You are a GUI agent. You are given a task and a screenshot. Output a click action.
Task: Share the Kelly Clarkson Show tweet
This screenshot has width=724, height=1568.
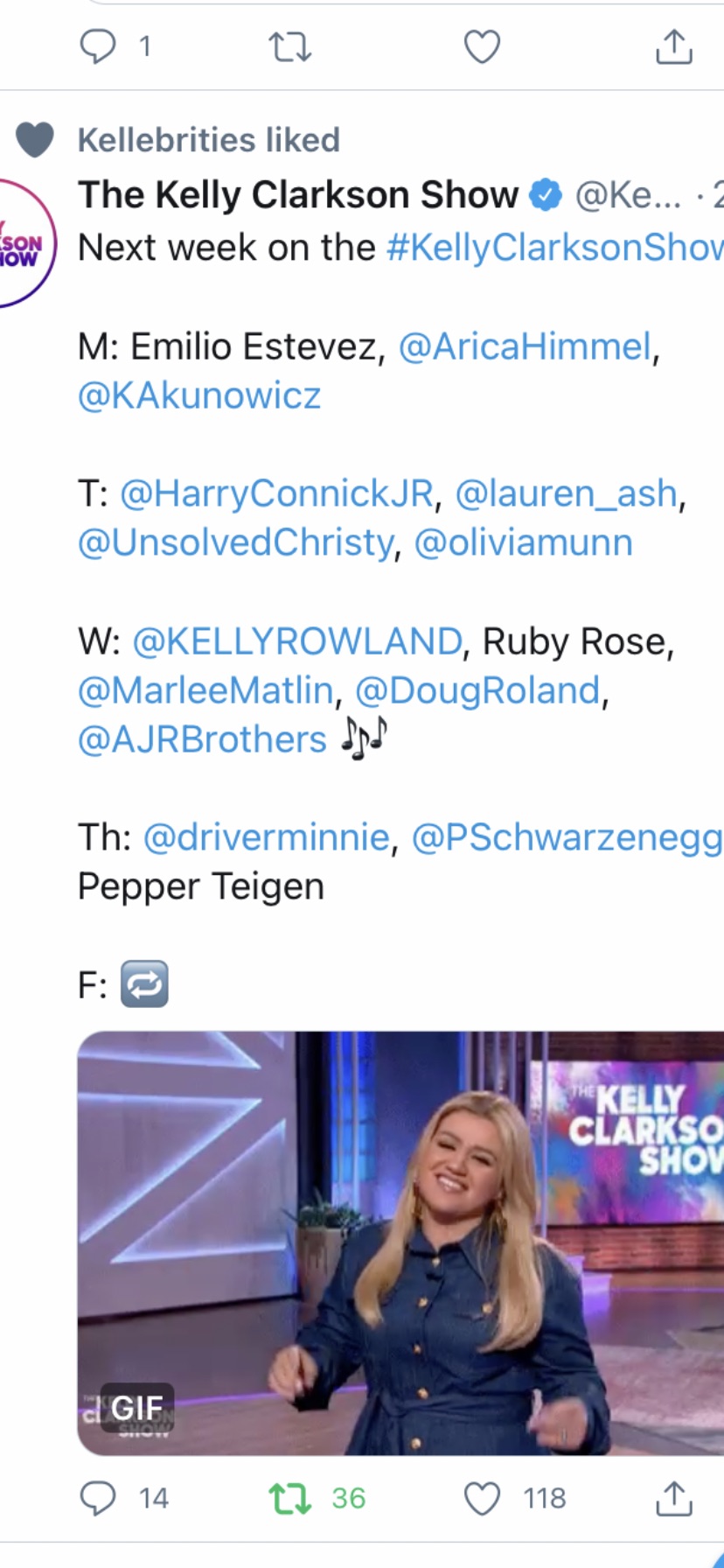point(673,1498)
